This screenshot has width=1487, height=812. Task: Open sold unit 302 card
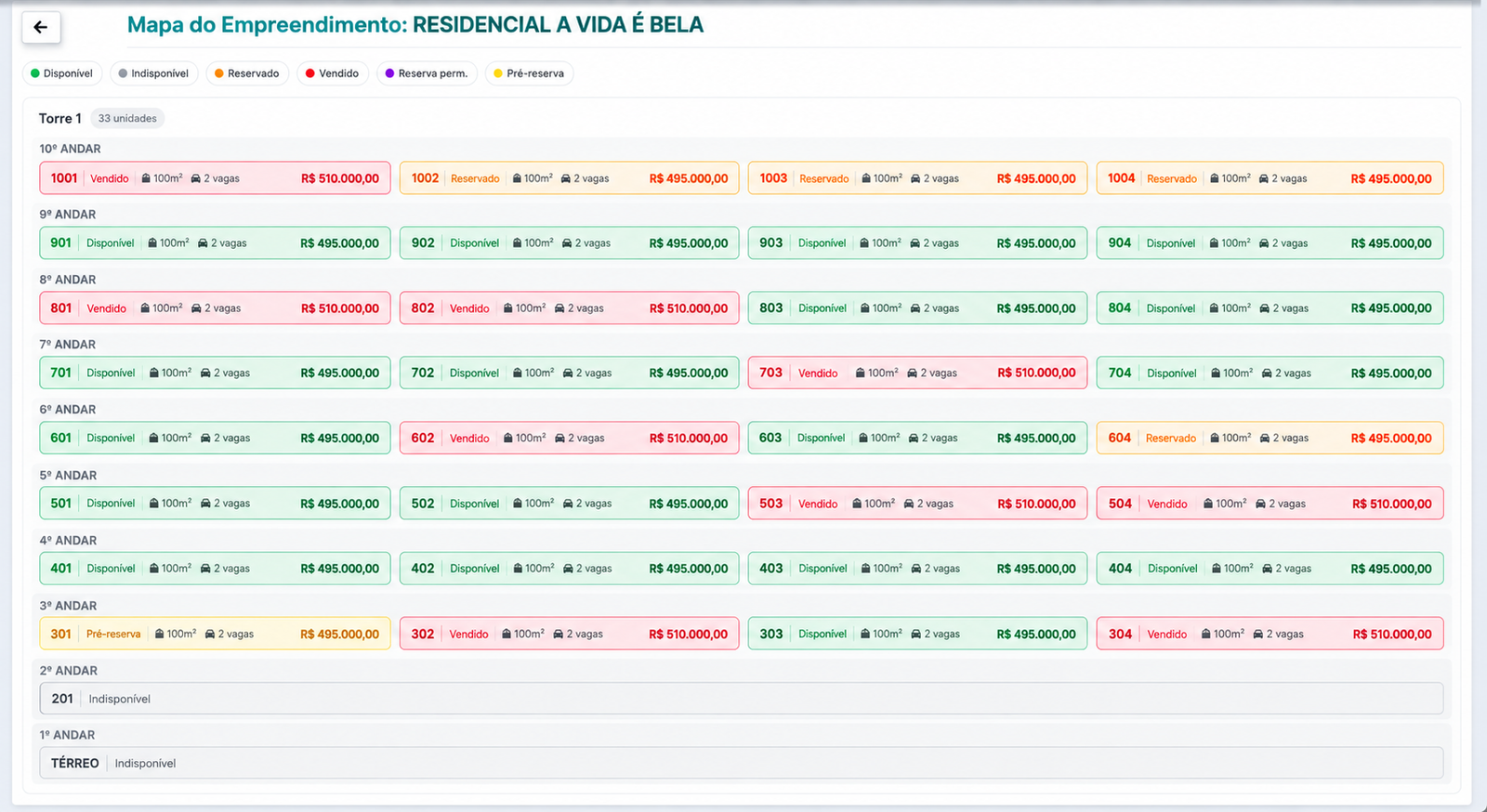pyautogui.click(x=570, y=634)
